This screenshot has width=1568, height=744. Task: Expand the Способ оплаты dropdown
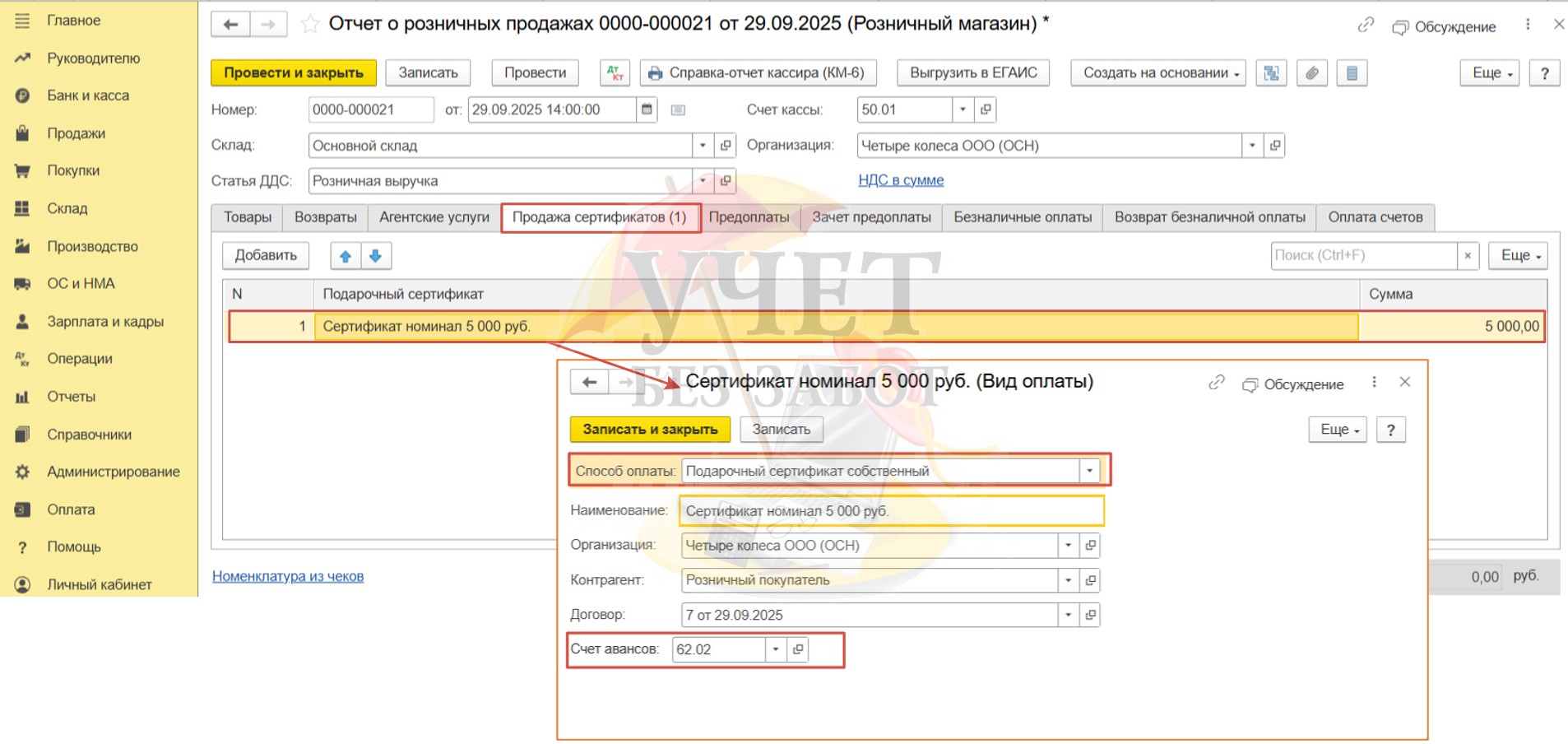tap(1089, 471)
